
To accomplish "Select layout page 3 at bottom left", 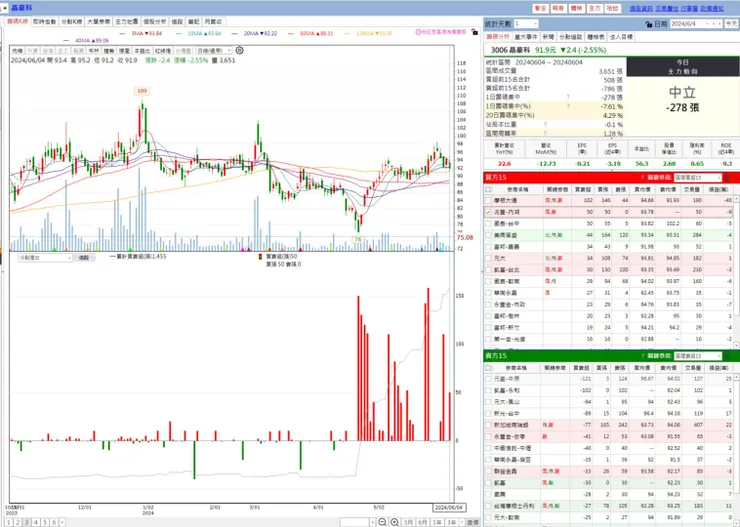I will pos(27,522).
